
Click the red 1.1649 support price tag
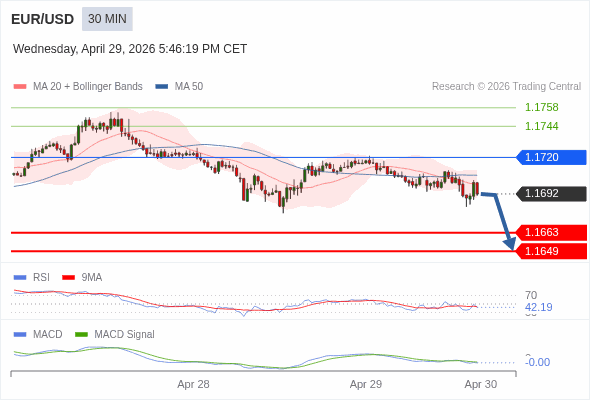pos(551,251)
